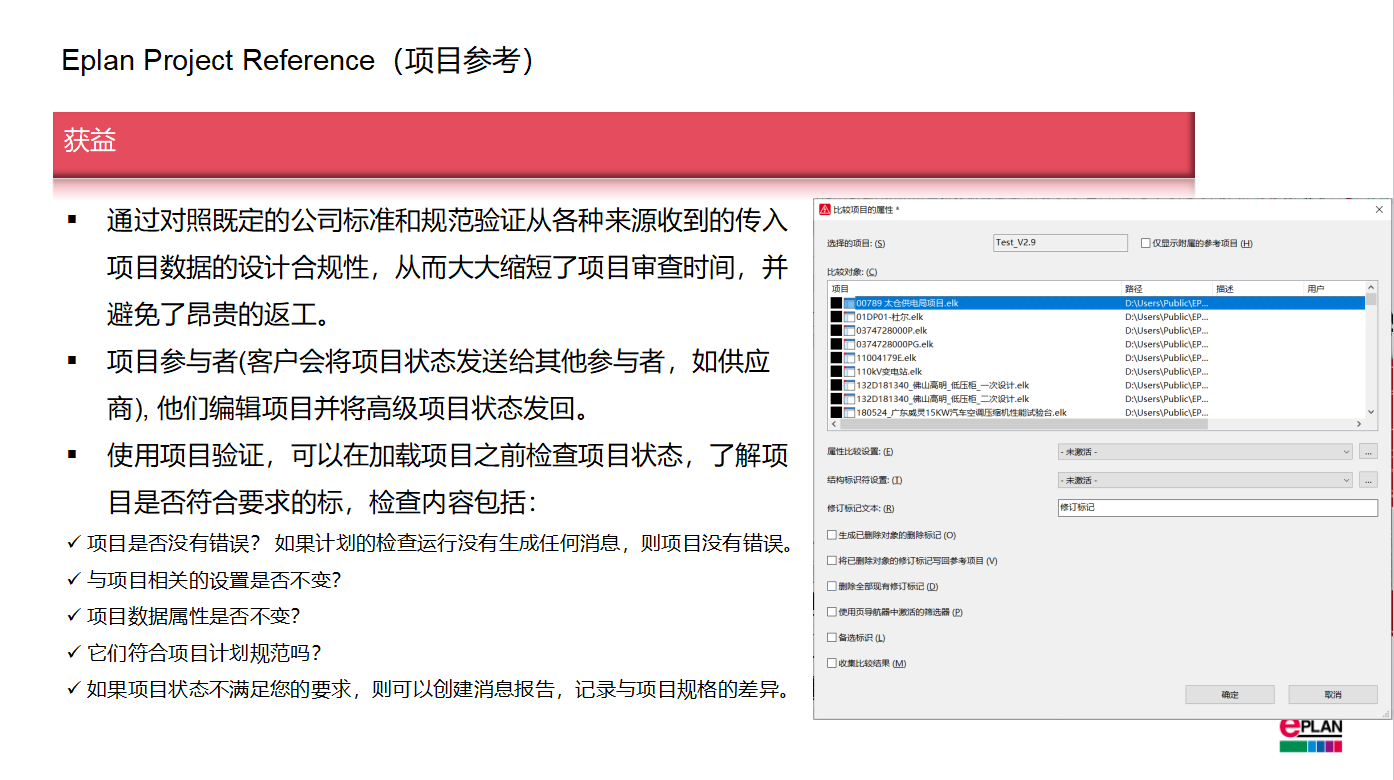
Task: Tick 删除全部现有修订标记 (D)
Action: [832, 587]
